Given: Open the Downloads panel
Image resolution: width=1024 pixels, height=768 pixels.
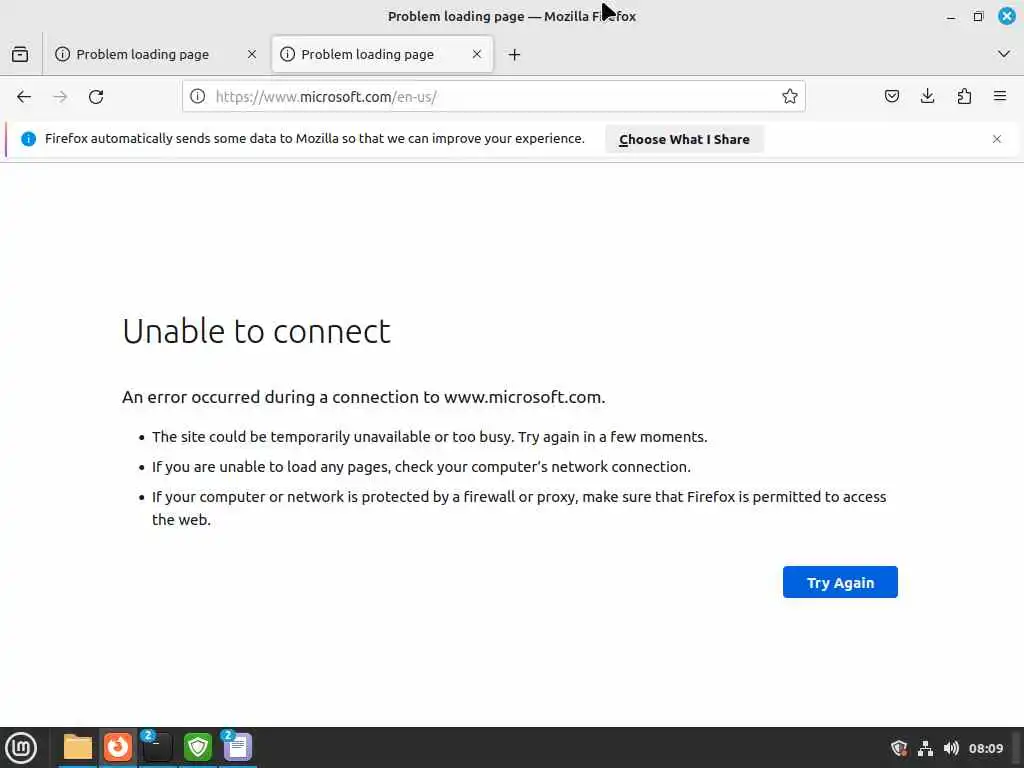Looking at the screenshot, I should (x=927, y=97).
